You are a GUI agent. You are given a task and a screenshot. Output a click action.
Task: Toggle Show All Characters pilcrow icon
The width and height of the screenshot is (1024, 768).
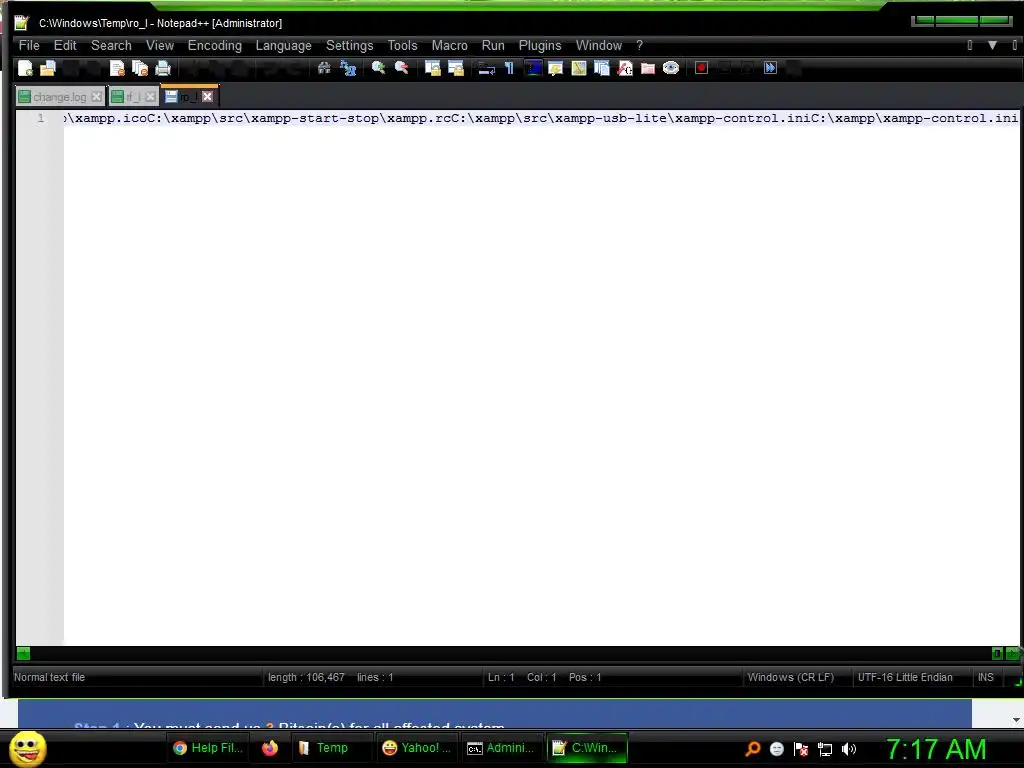point(509,68)
